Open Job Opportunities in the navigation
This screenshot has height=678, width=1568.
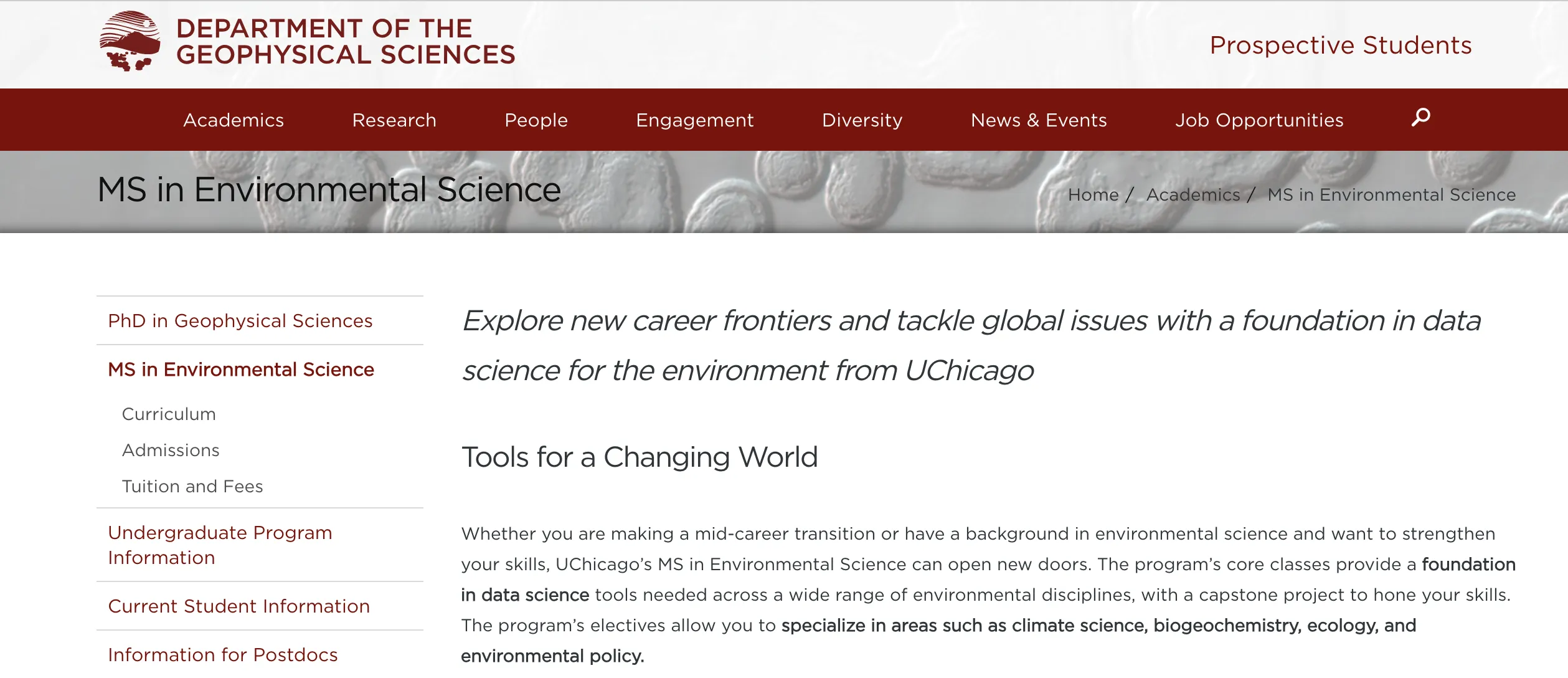[1259, 120]
